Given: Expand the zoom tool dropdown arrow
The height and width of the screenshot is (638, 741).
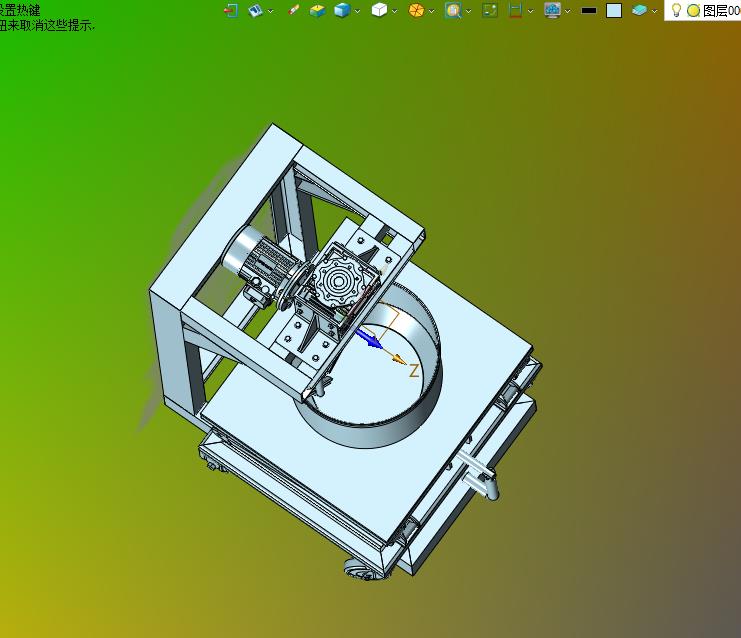Looking at the screenshot, I should pyautogui.click(x=468, y=11).
